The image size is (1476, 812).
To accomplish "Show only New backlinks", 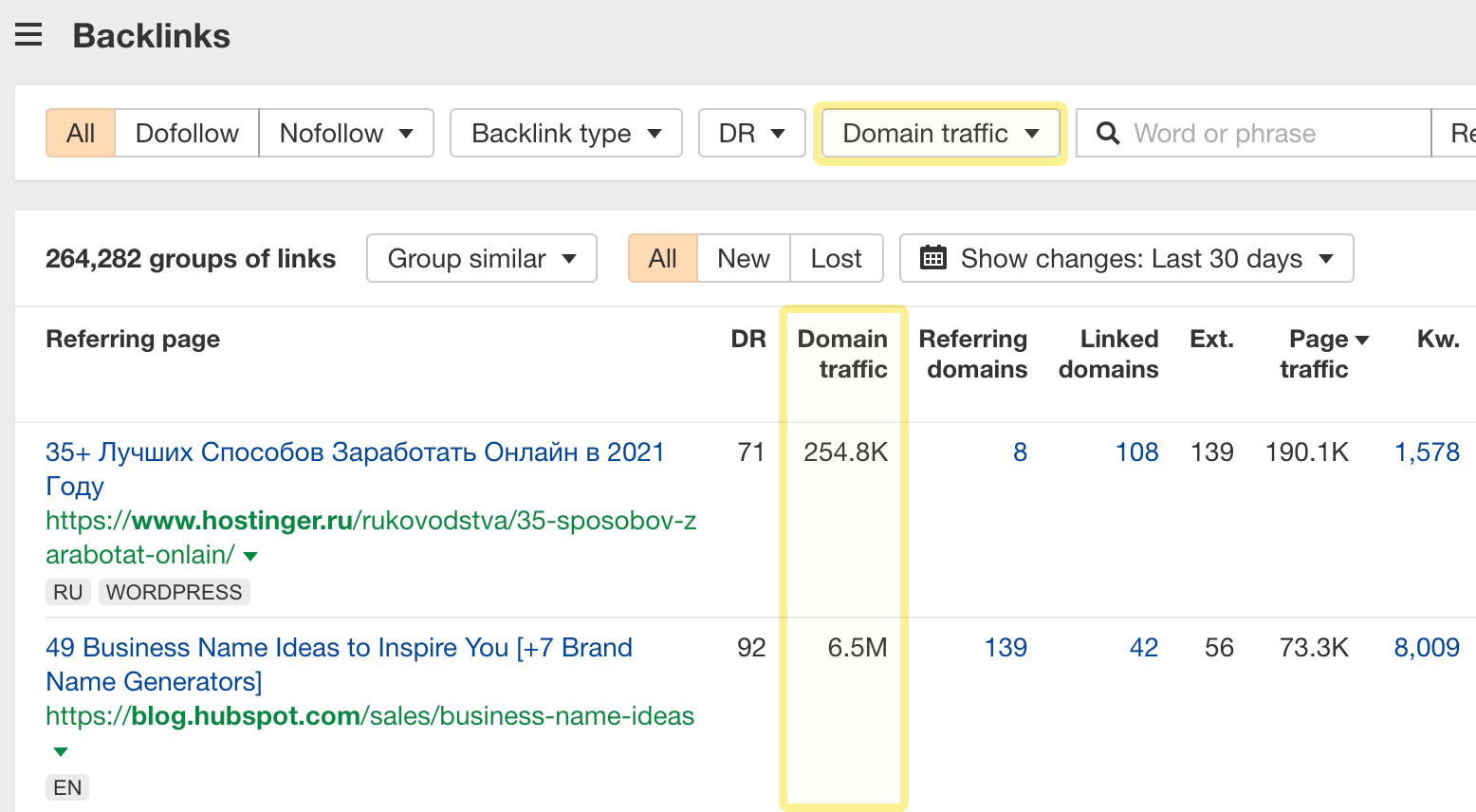I will (743, 259).
